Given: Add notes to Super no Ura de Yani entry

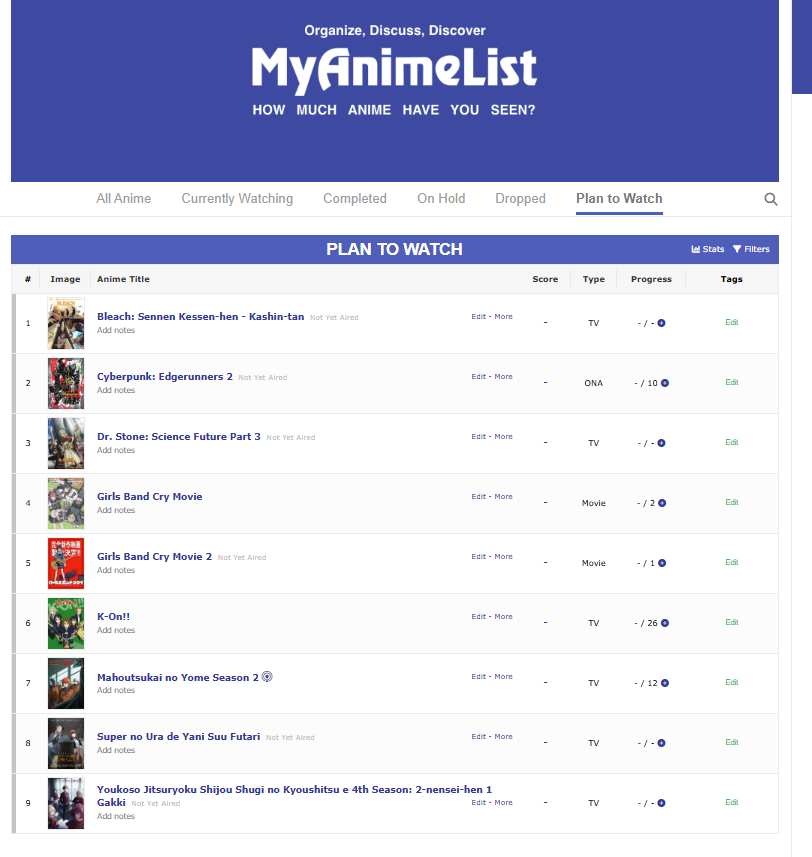Looking at the screenshot, I should coord(116,750).
